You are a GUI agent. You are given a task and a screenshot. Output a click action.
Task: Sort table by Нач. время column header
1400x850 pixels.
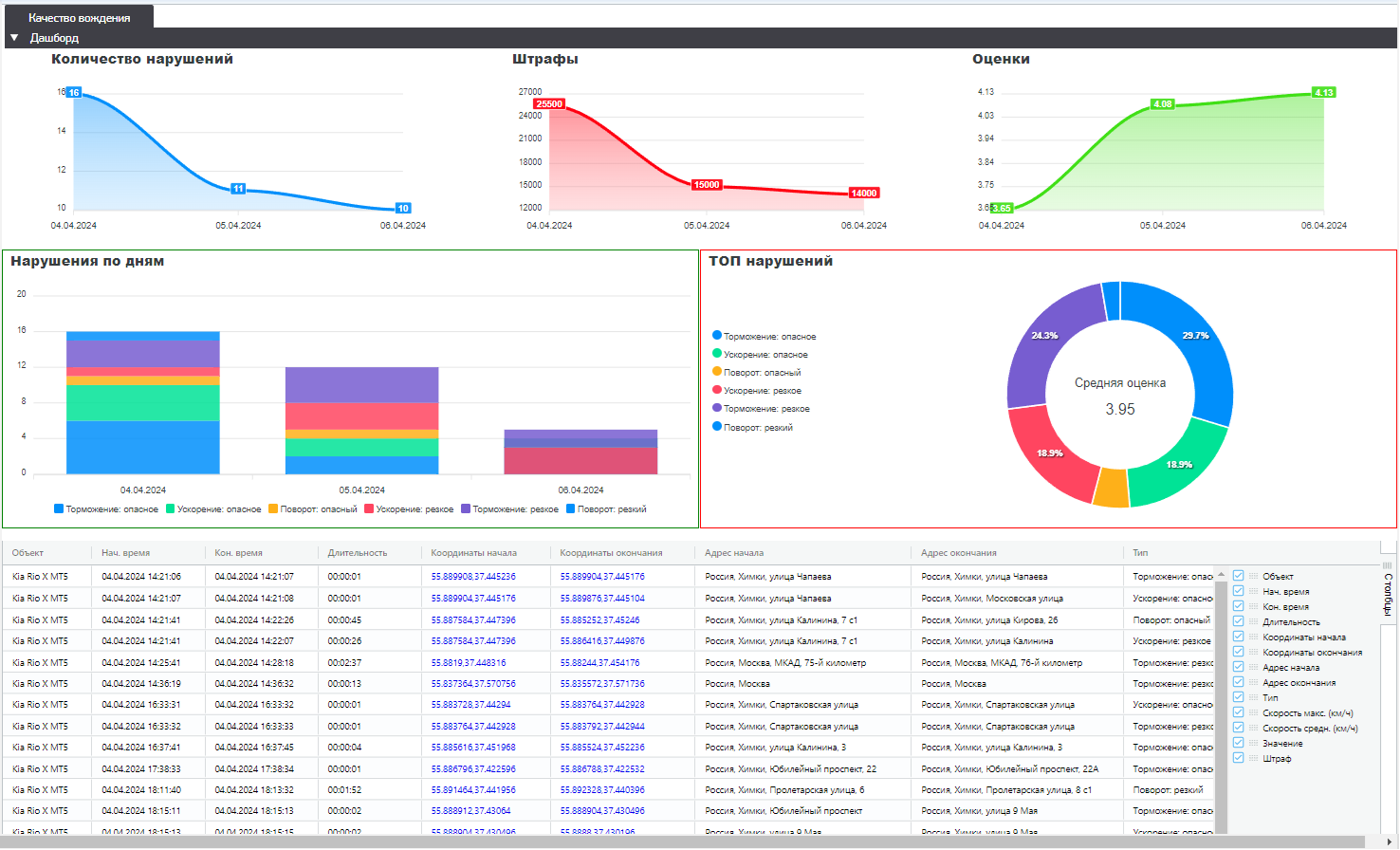click(126, 553)
